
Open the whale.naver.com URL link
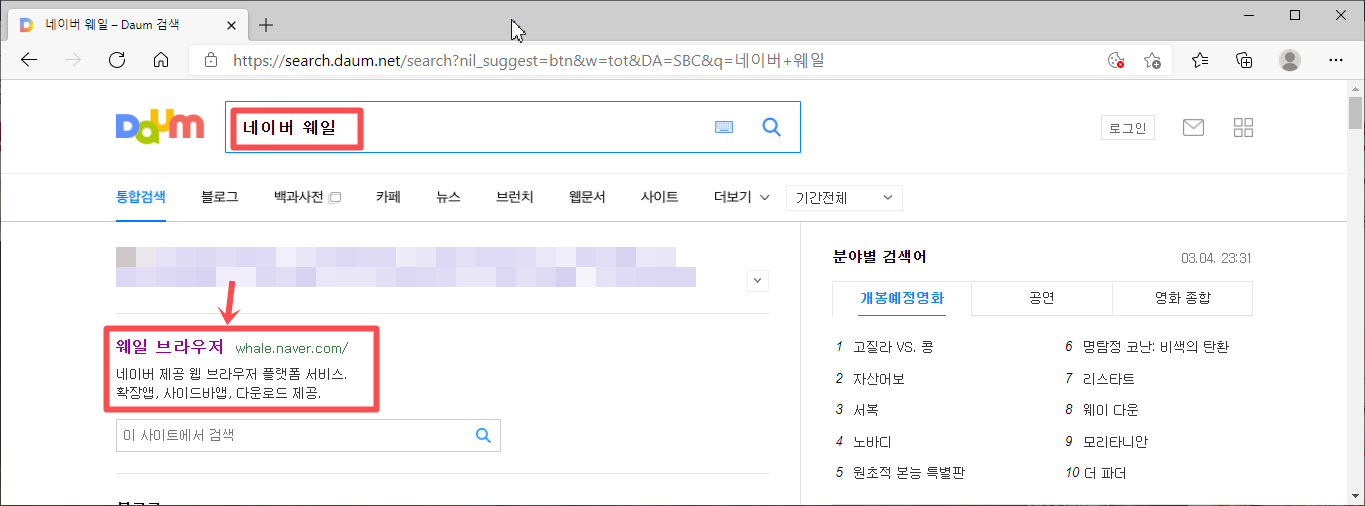click(292, 348)
